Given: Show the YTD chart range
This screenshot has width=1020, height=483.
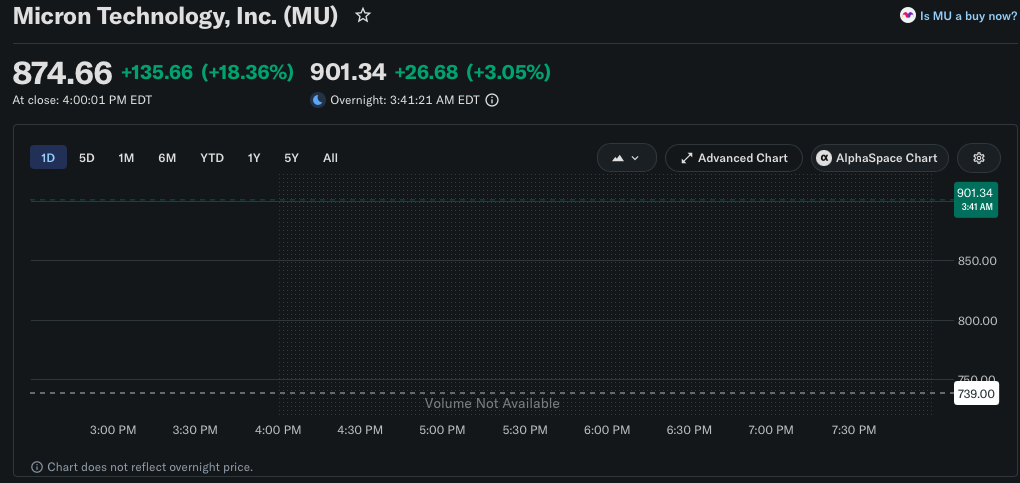Looking at the screenshot, I should tap(212, 158).
